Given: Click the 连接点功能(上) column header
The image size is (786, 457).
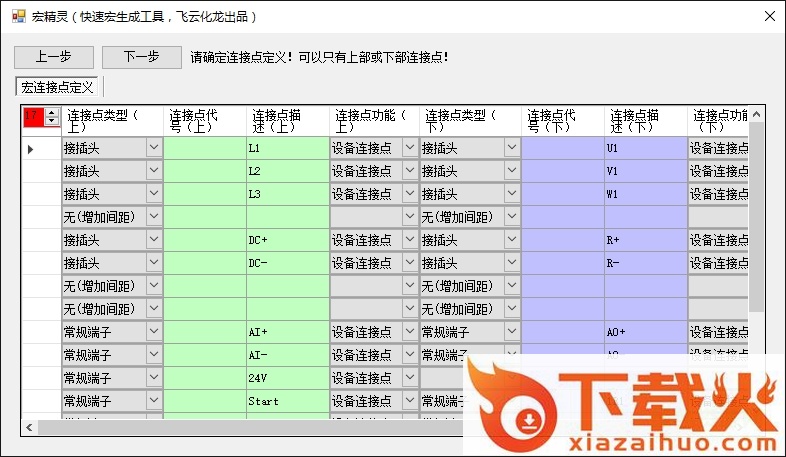Looking at the screenshot, I should pyautogui.click(x=374, y=121).
